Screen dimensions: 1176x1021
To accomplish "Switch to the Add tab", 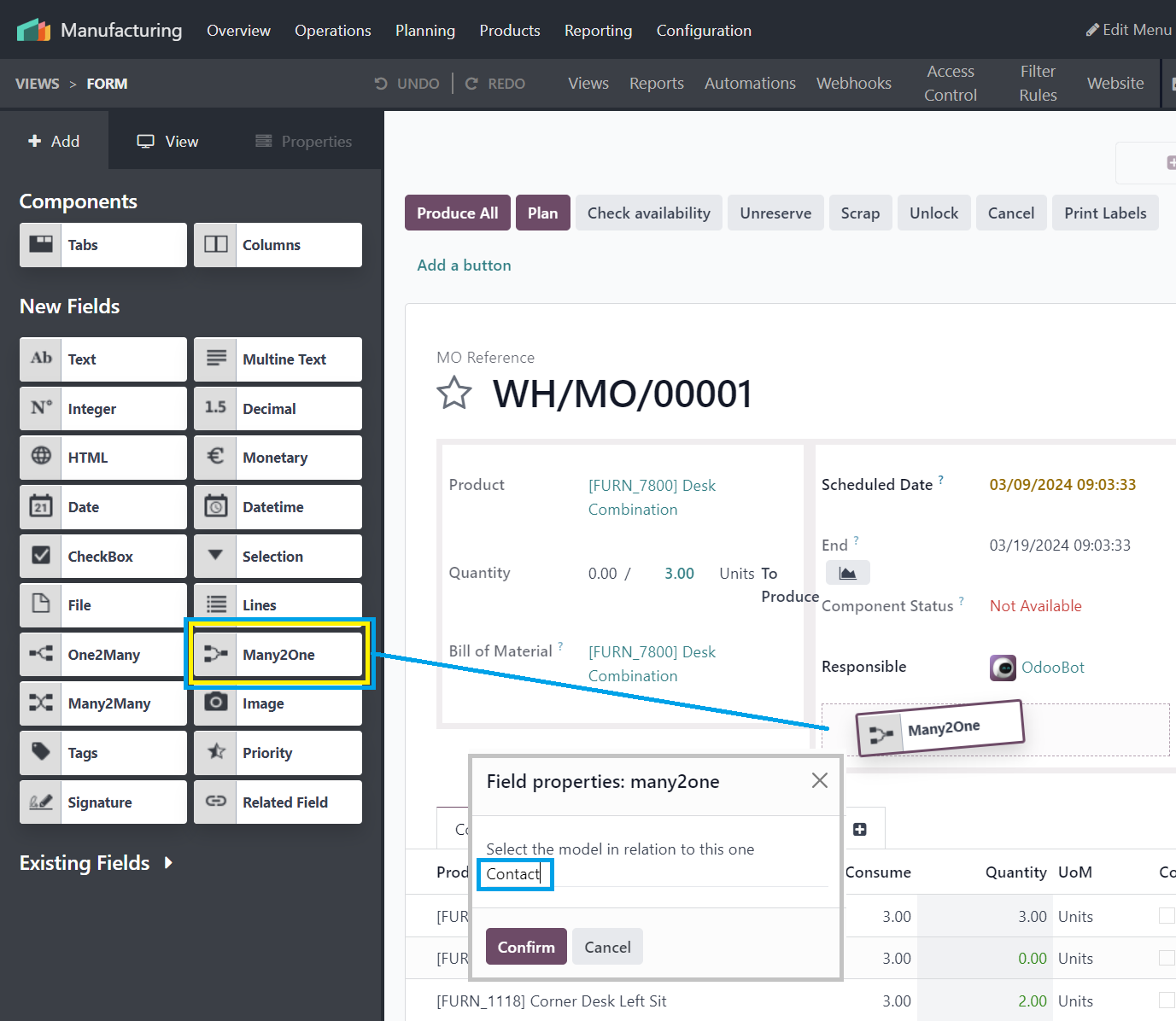I will 54,141.
